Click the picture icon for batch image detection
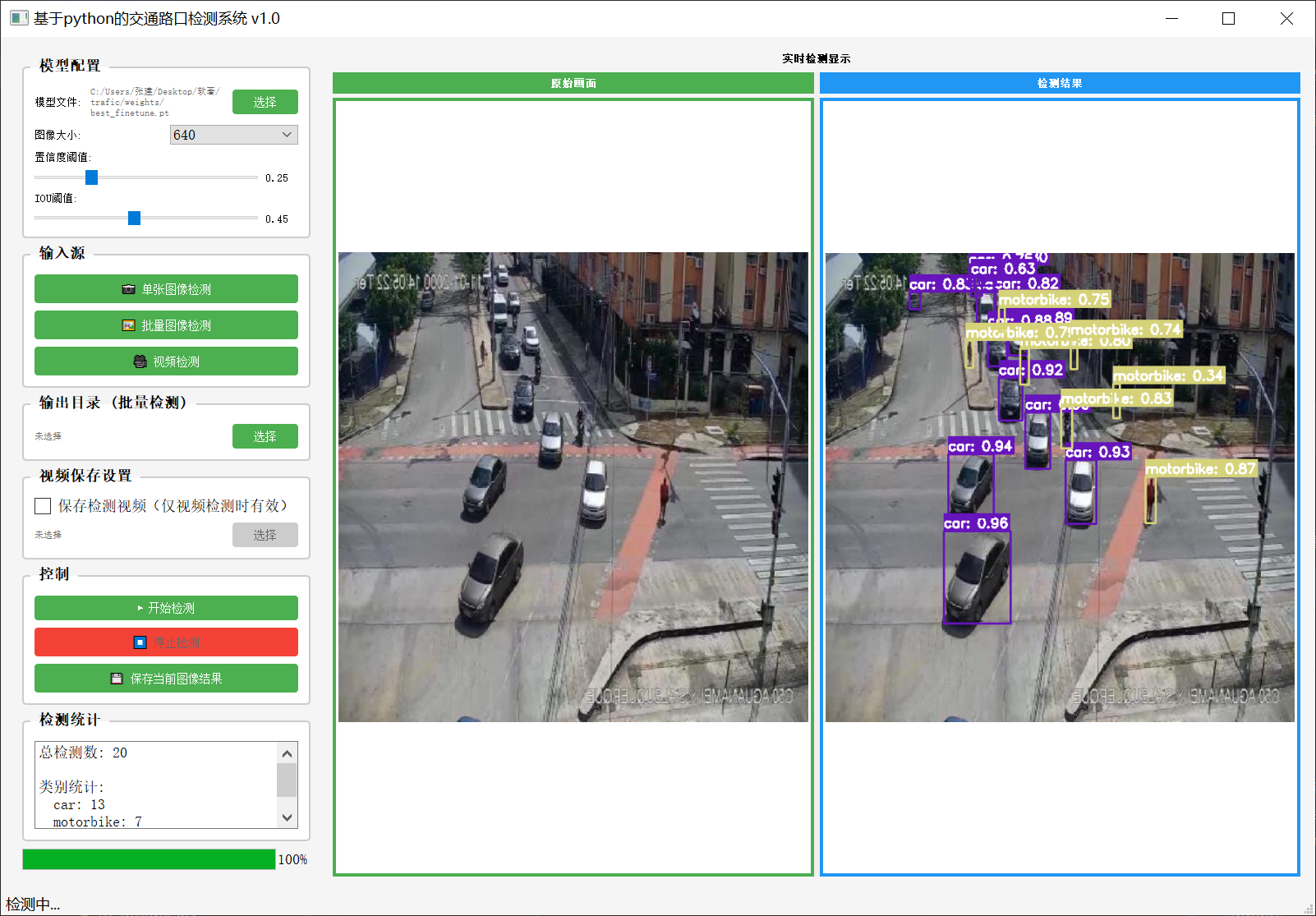Image resolution: width=1316 pixels, height=916 pixels. pyautogui.click(x=128, y=325)
